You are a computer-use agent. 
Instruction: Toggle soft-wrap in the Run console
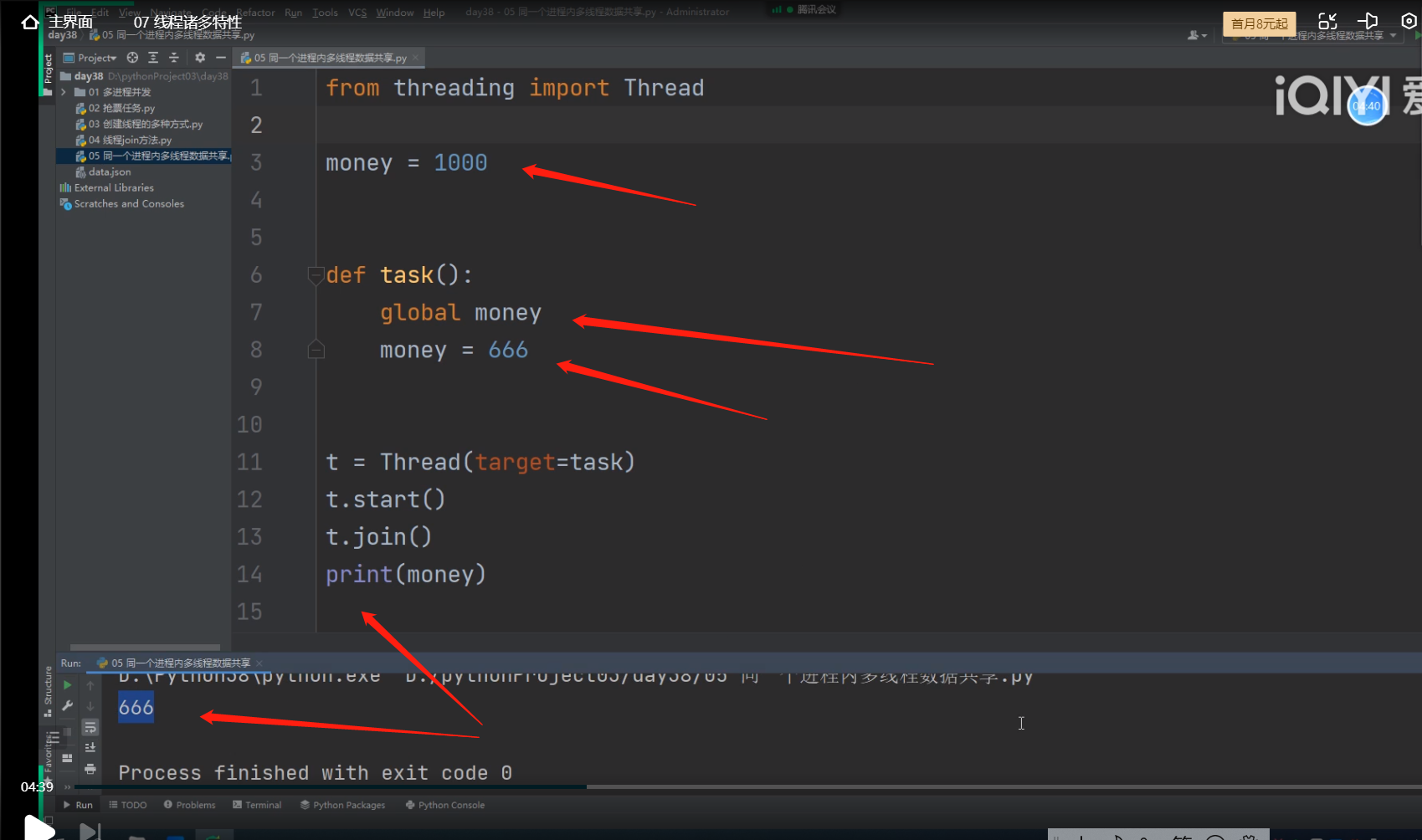(x=90, y=727)
